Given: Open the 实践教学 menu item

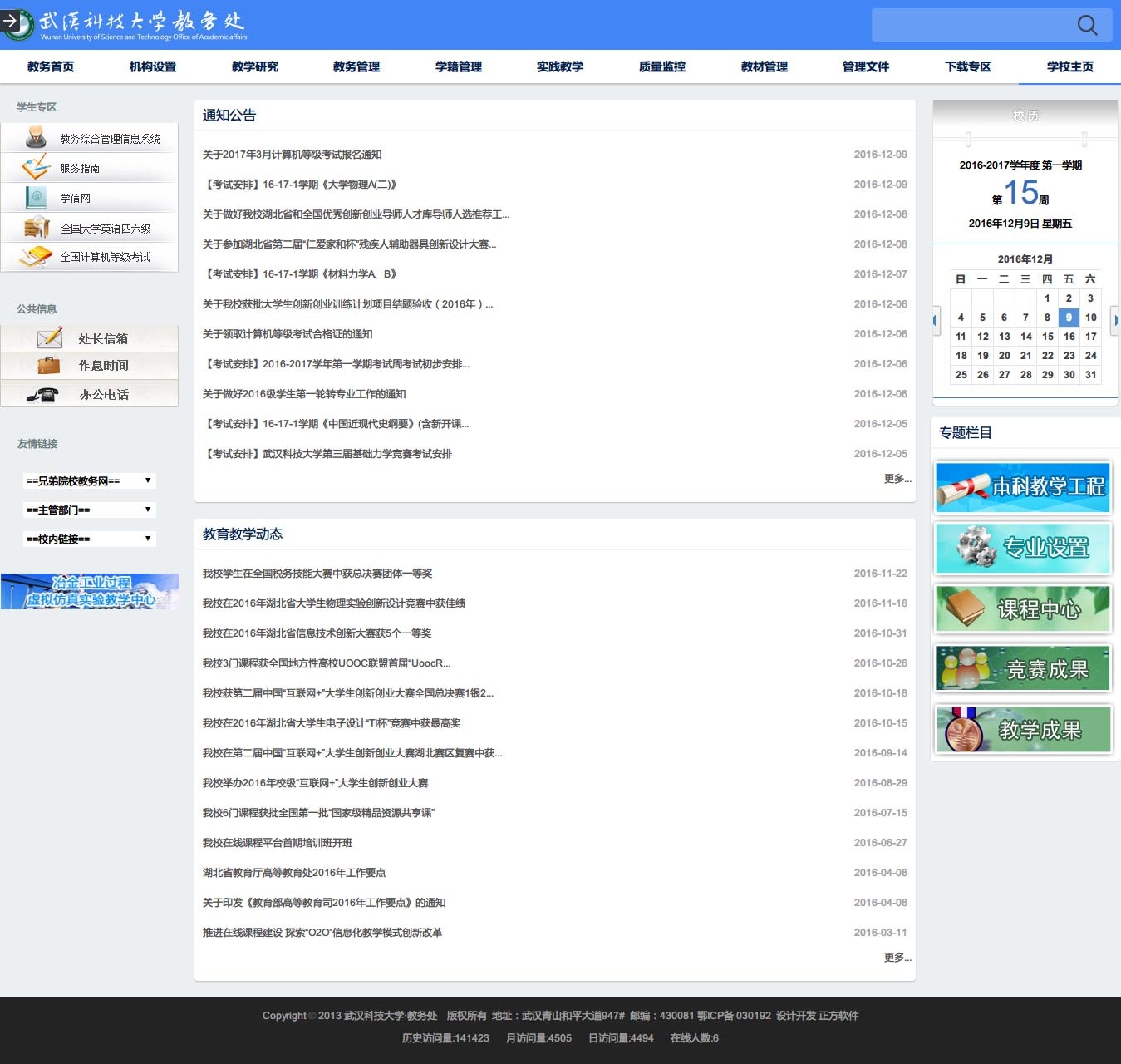Looking at the screenshot, I should click(x=560, y=66).
